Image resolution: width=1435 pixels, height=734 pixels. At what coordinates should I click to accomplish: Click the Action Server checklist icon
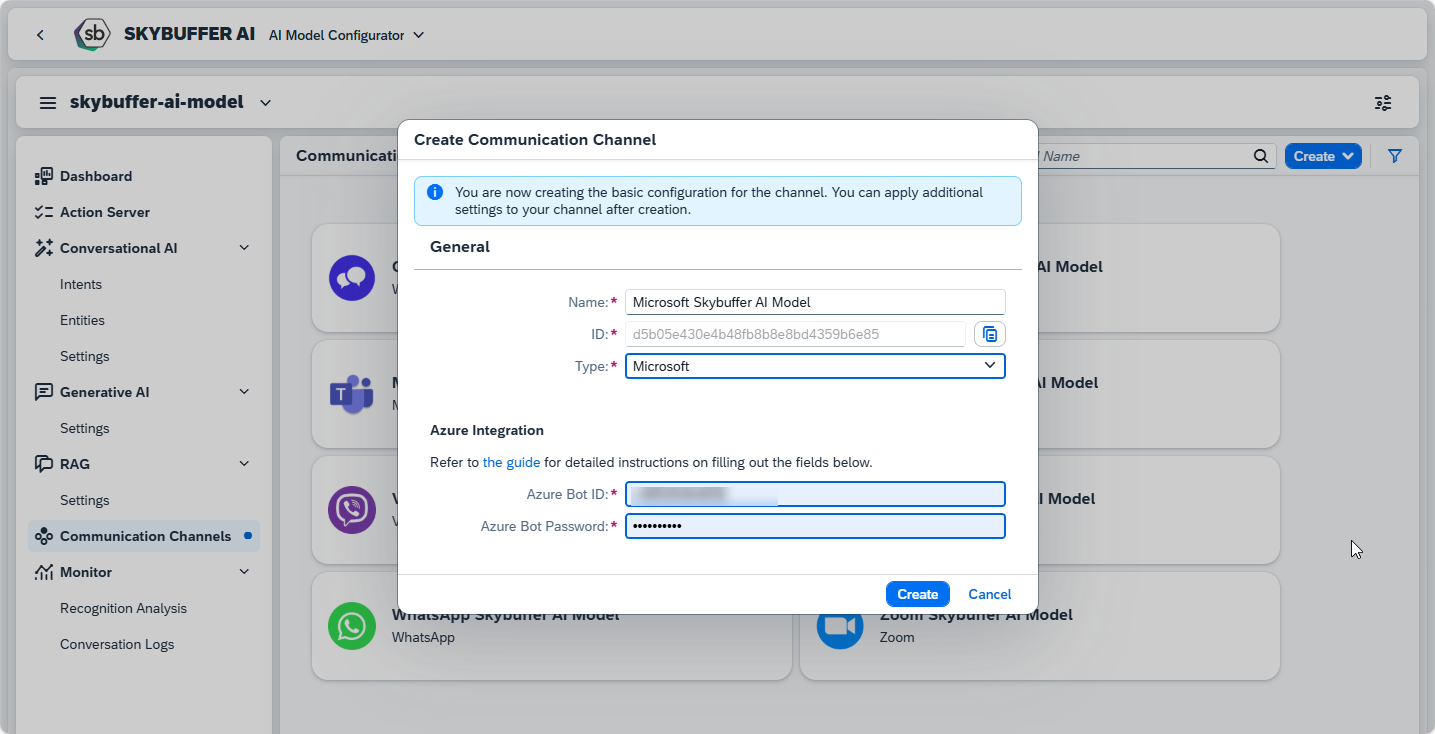click(43, 212)
